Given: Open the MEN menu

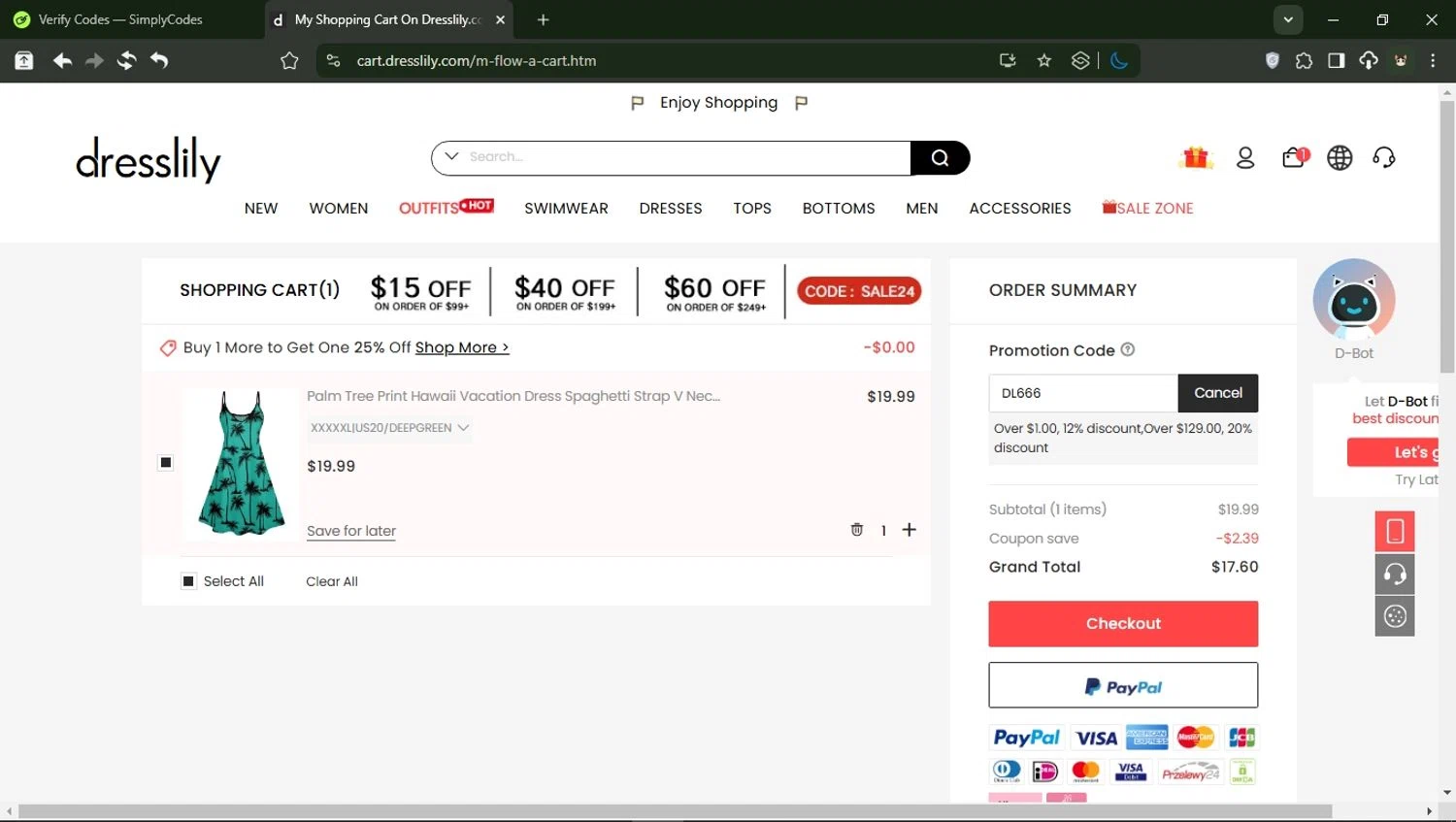Looking at the screenshot, I should (922, 209).
